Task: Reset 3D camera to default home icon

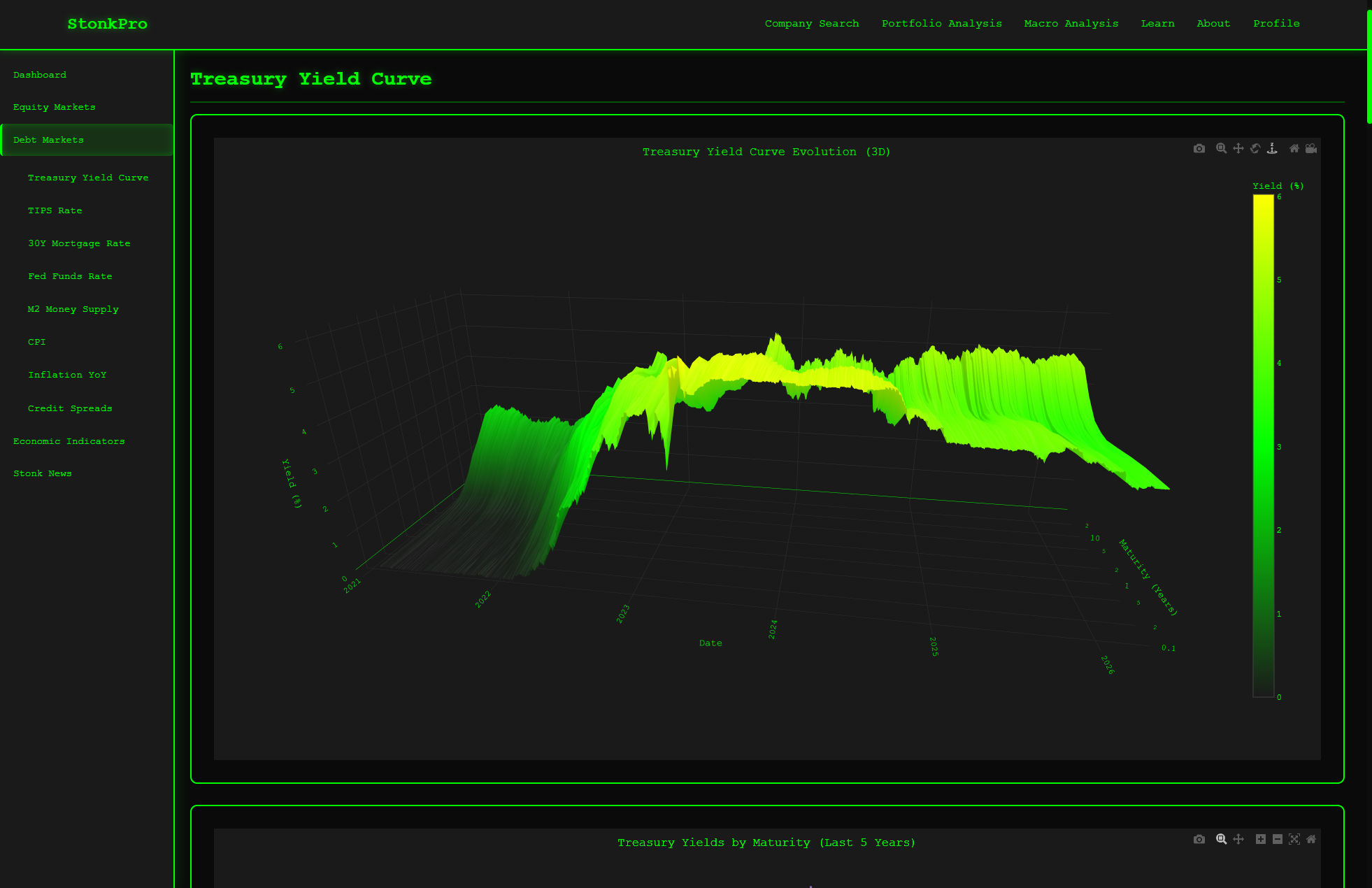Action: point(1294,148)
